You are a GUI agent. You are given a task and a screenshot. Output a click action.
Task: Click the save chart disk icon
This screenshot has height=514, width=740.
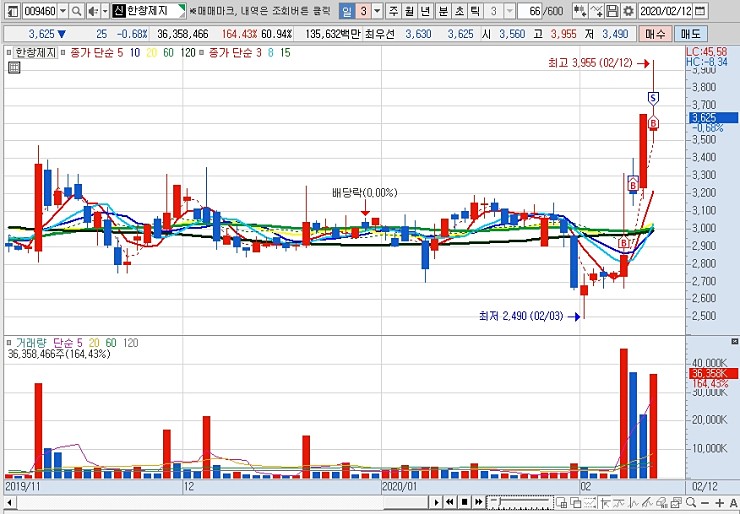[613, 11]
